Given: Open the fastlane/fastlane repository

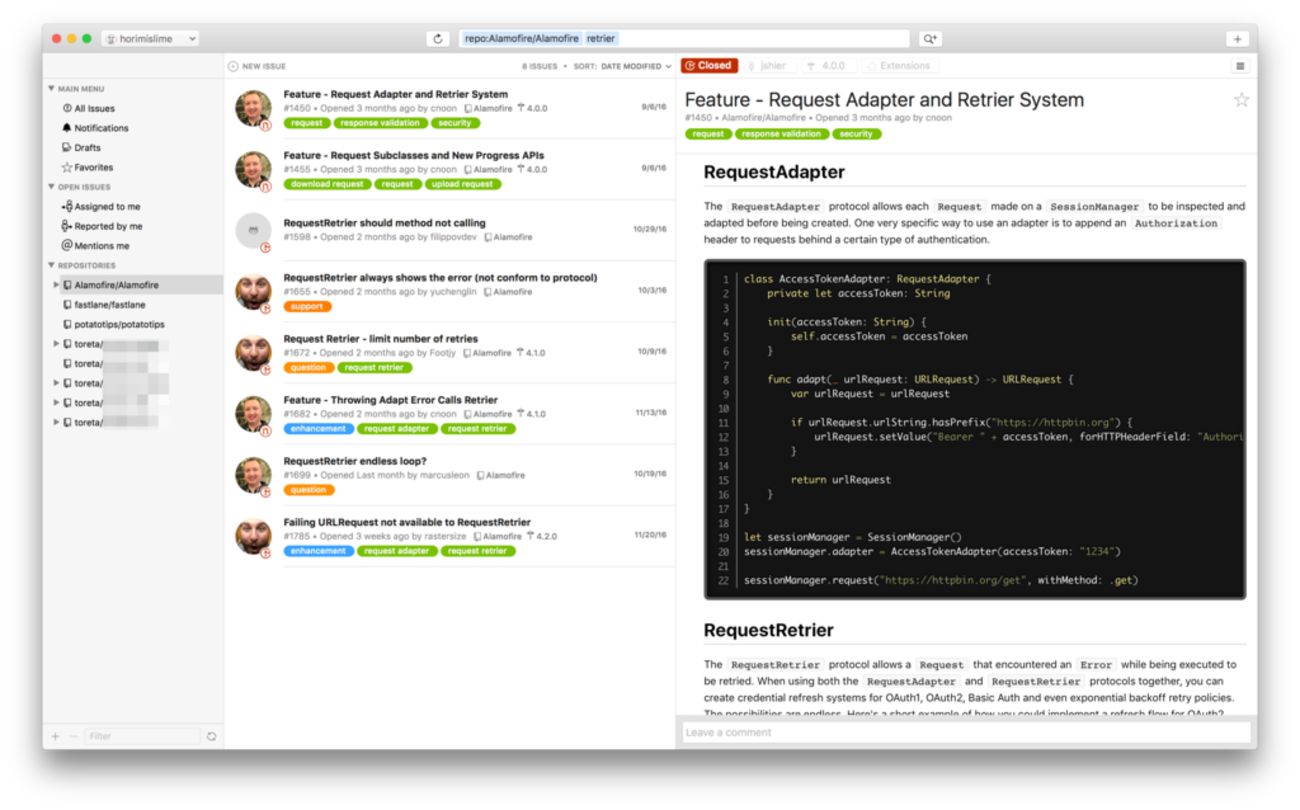Looking at the screenshot, I should [x=109, y=305].
